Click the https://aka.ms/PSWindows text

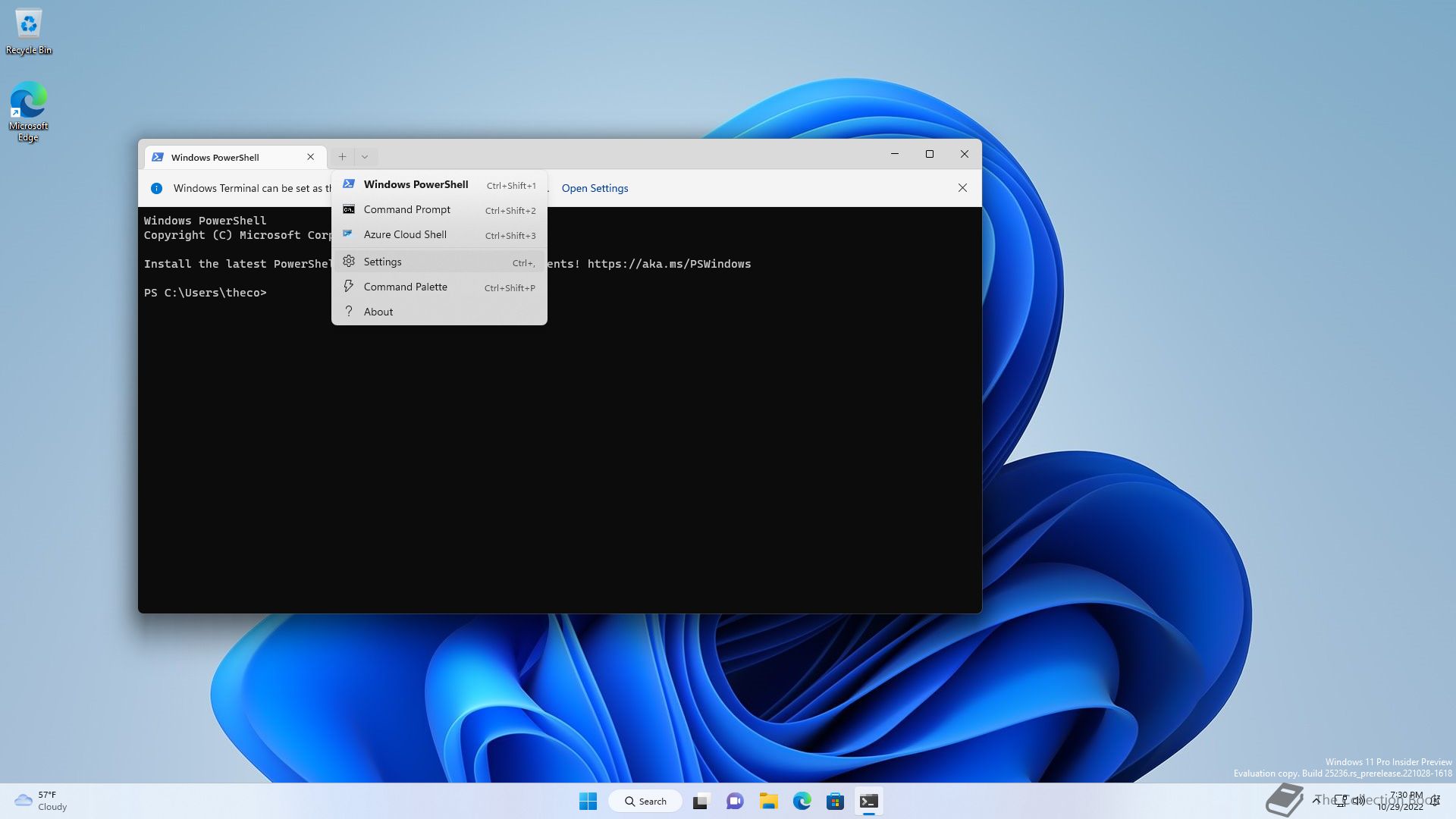[669, 264]
